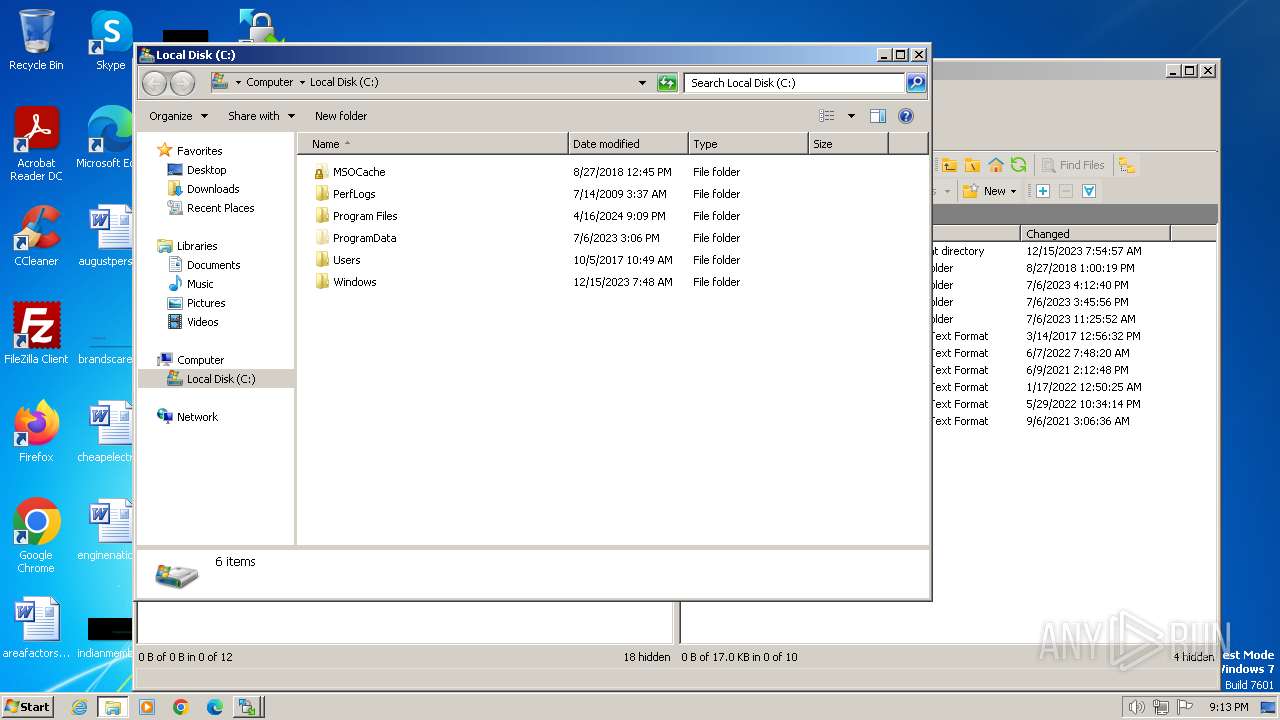Select the Windows folder icon

(321, 282)
